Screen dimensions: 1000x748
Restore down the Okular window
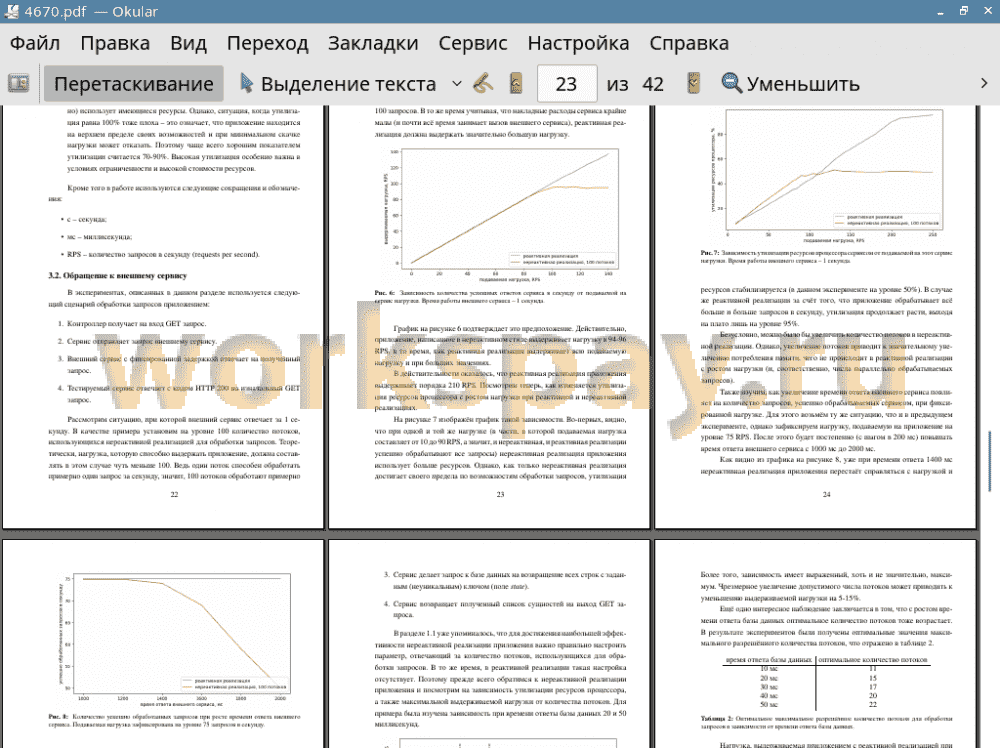click(x=964, y=11)
